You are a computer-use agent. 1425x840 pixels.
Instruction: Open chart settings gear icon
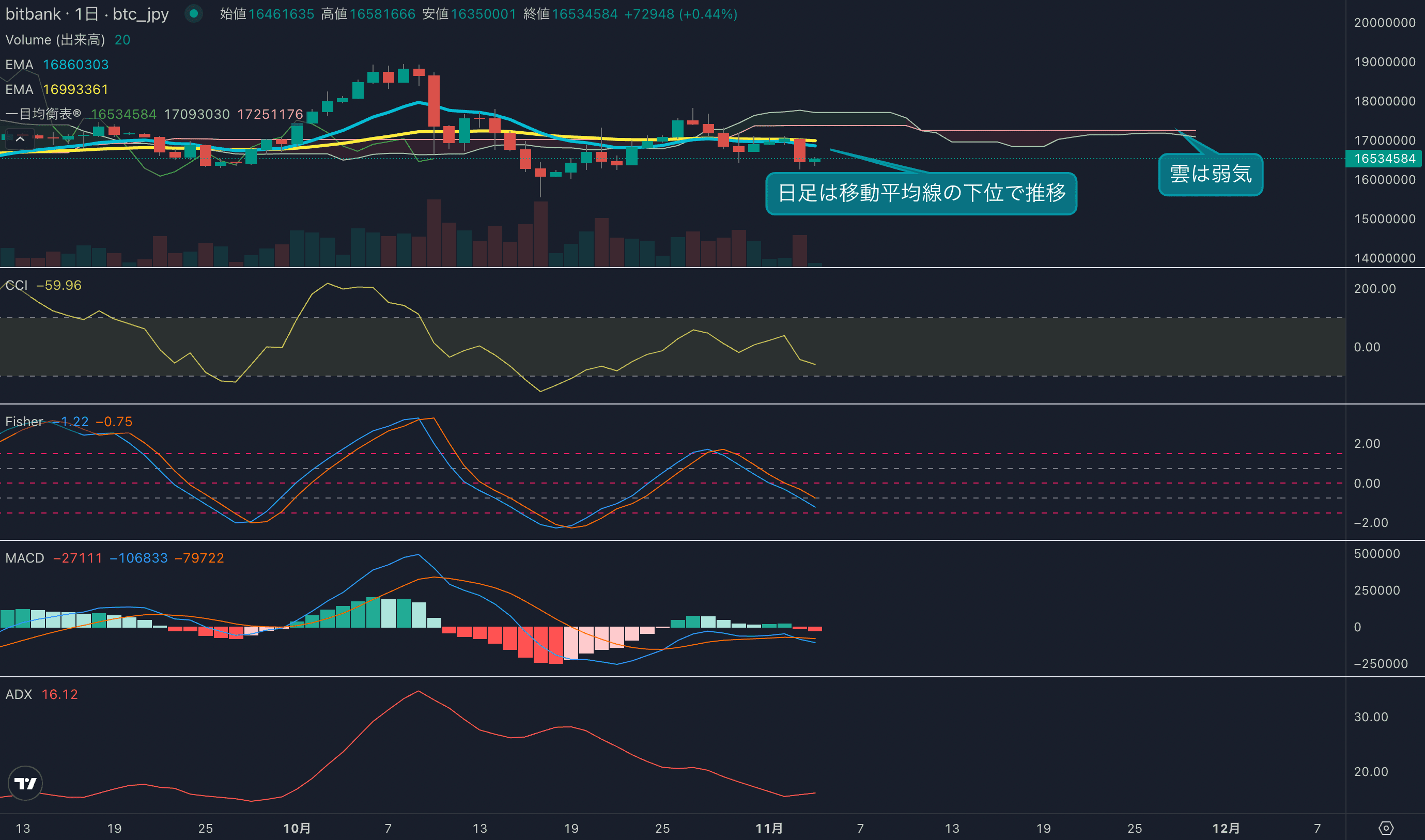pyautogui.click(x=1385, y=828)
